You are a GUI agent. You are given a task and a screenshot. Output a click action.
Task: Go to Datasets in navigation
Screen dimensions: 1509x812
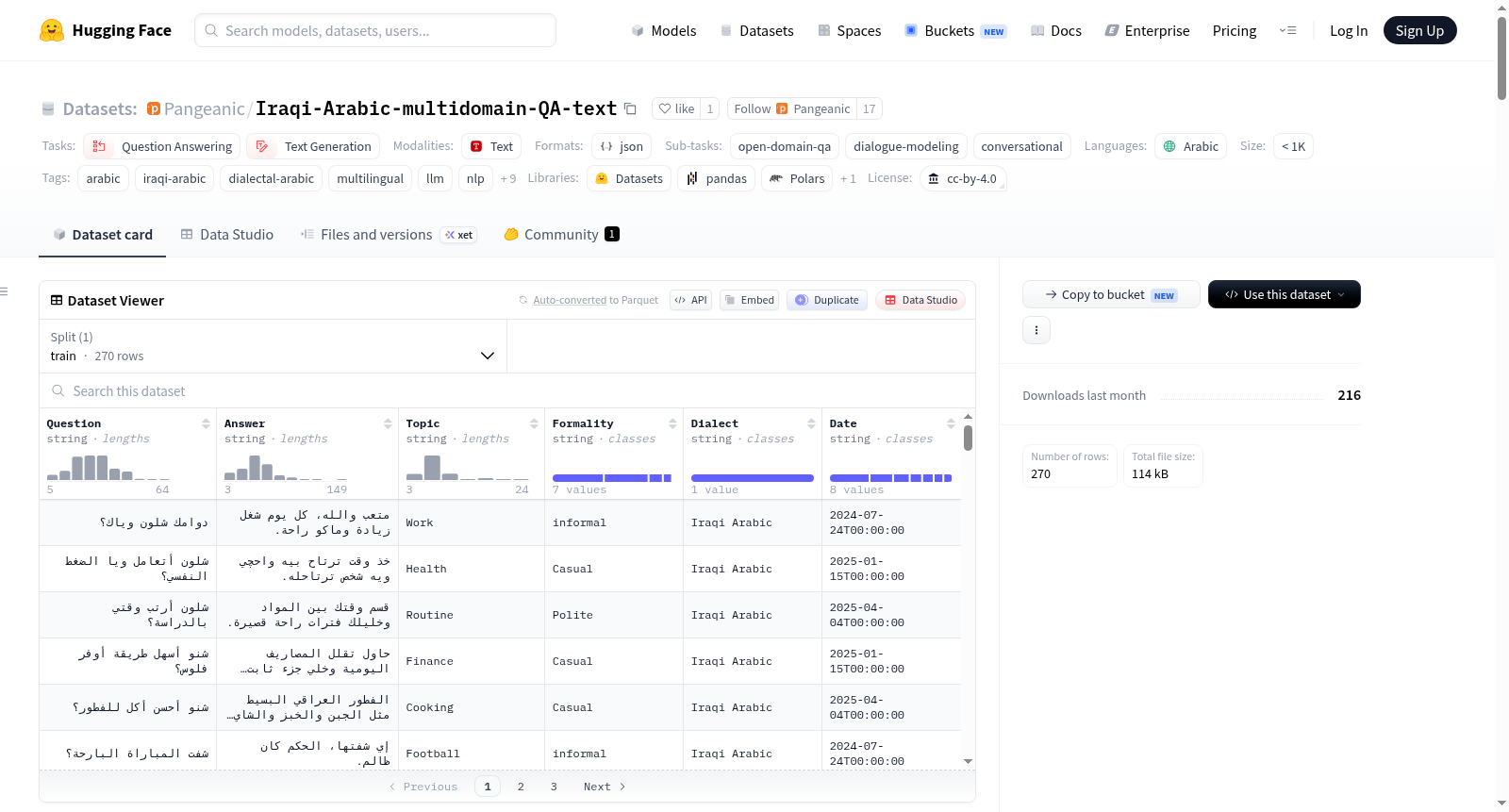click(x=757, y=30)
